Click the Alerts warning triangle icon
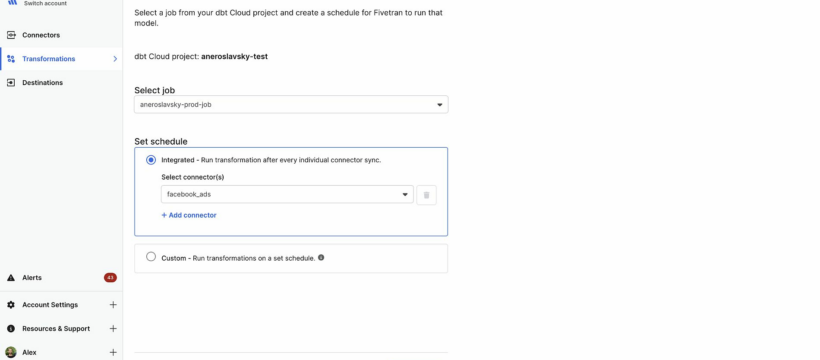 [11, 278]
